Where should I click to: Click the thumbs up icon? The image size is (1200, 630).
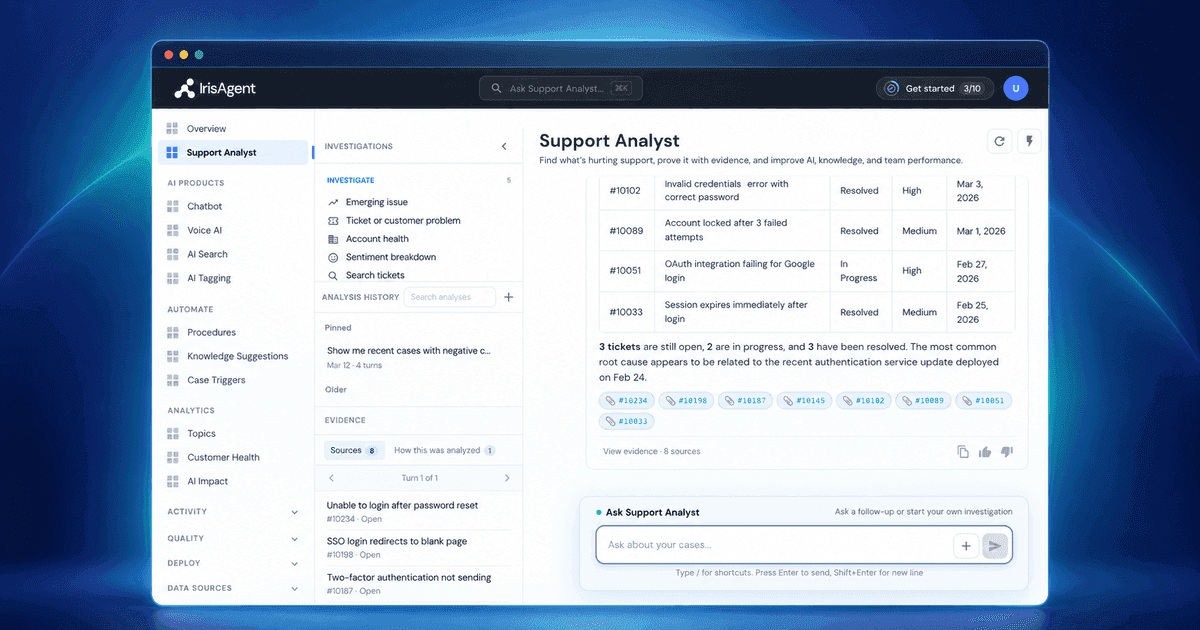(985, 452)
